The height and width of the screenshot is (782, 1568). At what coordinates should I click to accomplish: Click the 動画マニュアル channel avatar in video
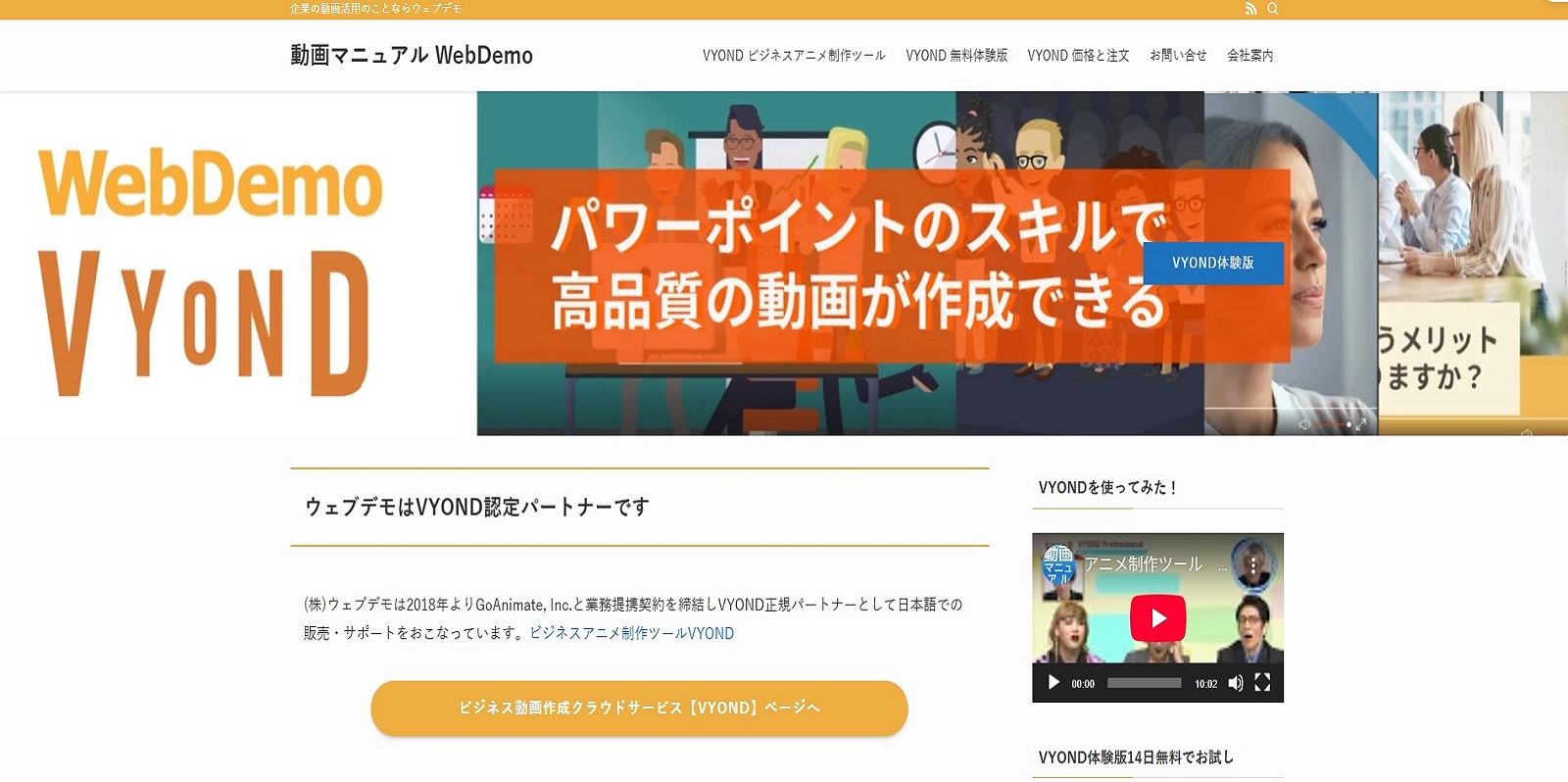(1058, 565)
